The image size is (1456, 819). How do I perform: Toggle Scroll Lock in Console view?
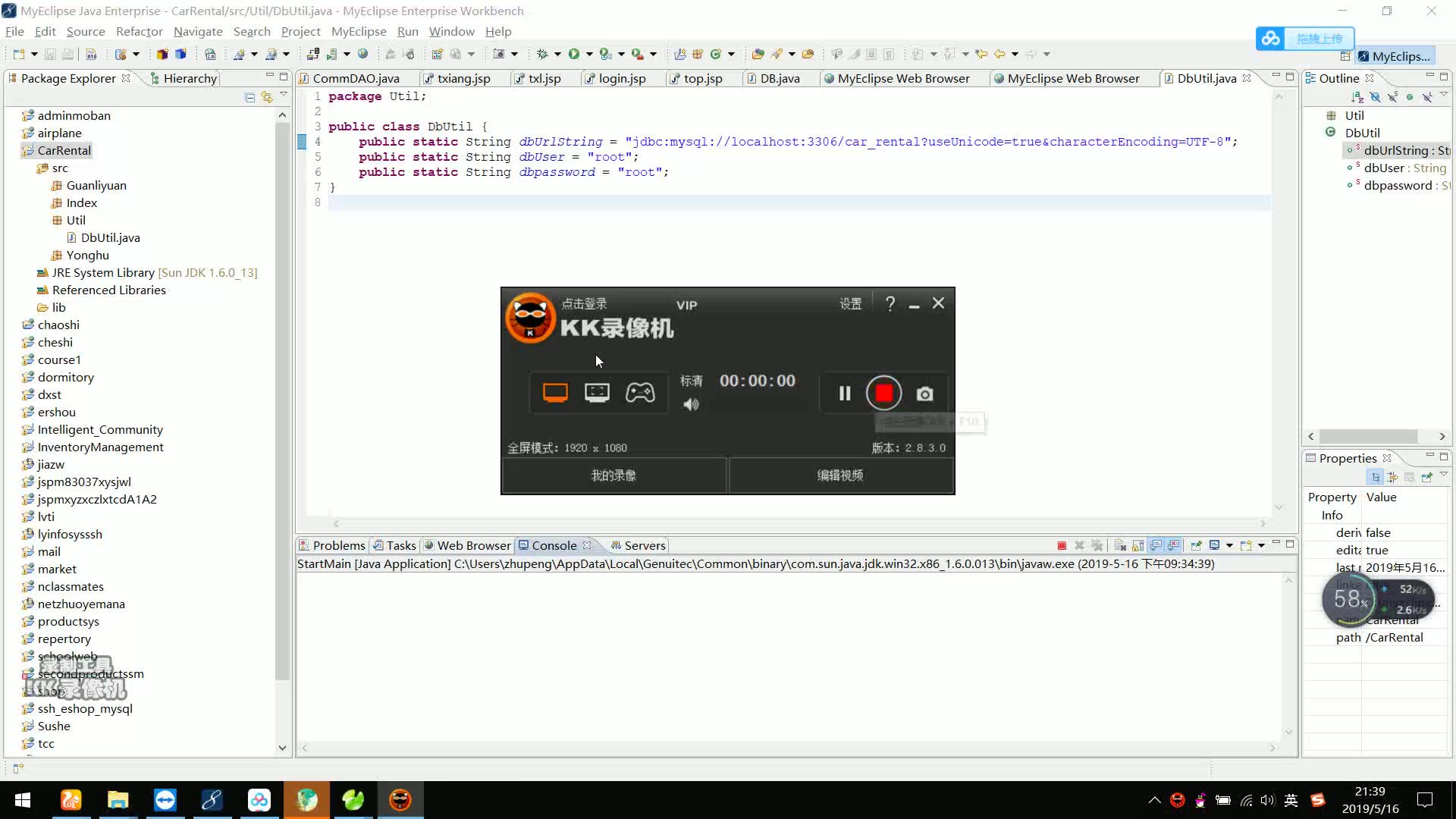pos(1137,545)
